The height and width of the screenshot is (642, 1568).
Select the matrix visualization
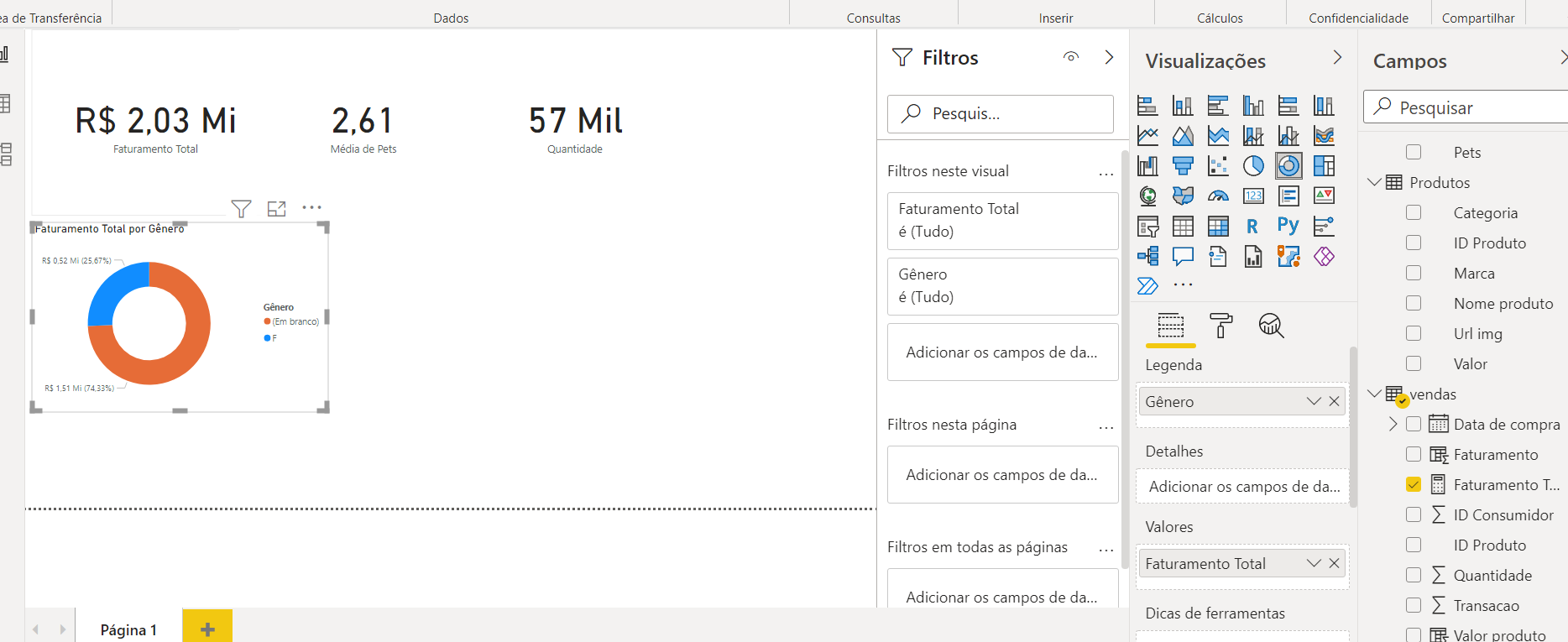tap(1218, 227)
